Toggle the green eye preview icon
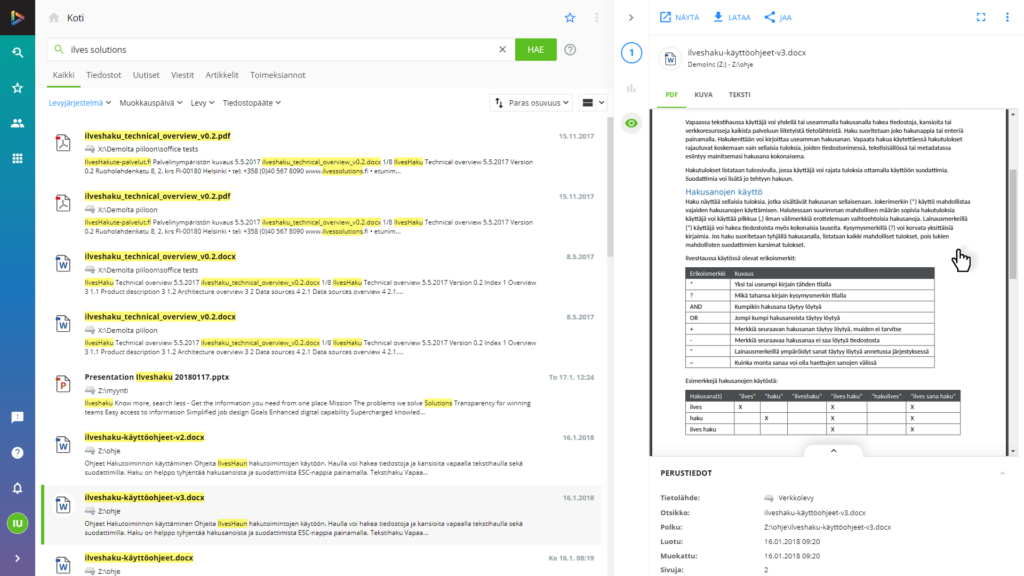1024x576 pixels. (632, 123)
